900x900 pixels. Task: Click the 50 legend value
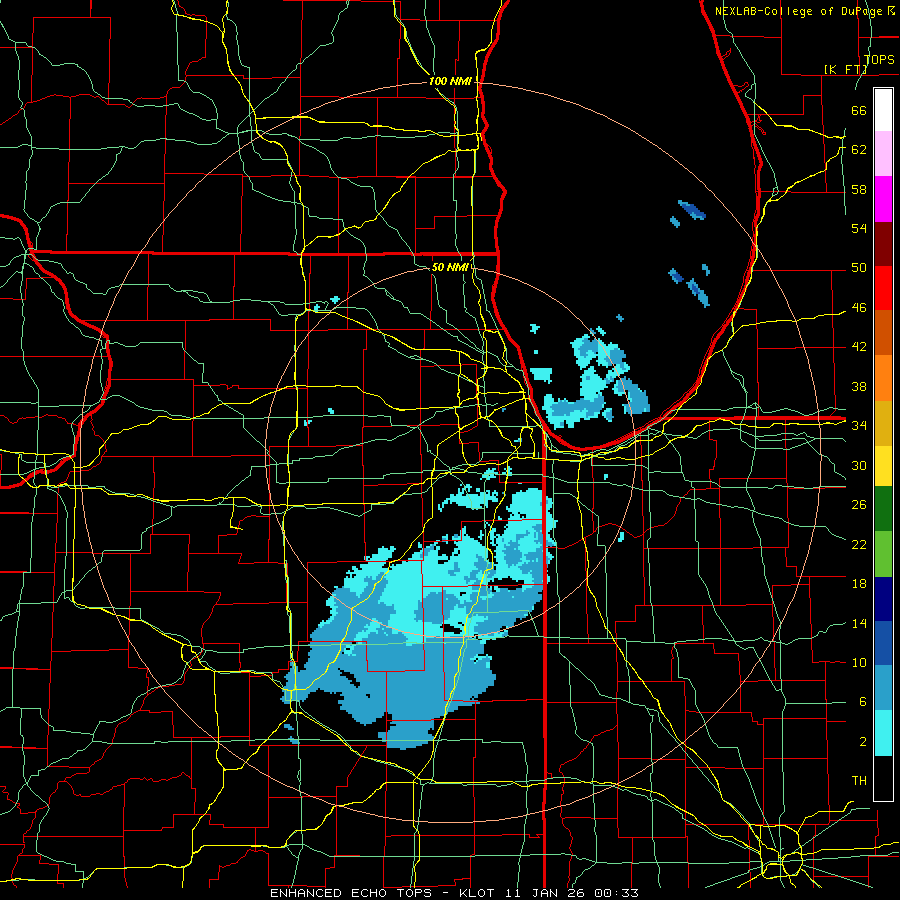coord(859,268)
